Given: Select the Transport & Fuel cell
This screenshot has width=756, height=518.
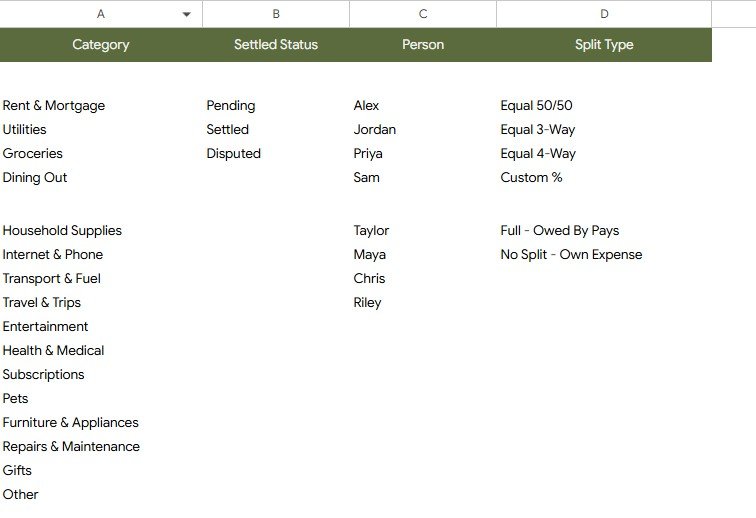Looking at the screenshot, I should (x=101, y=279).
